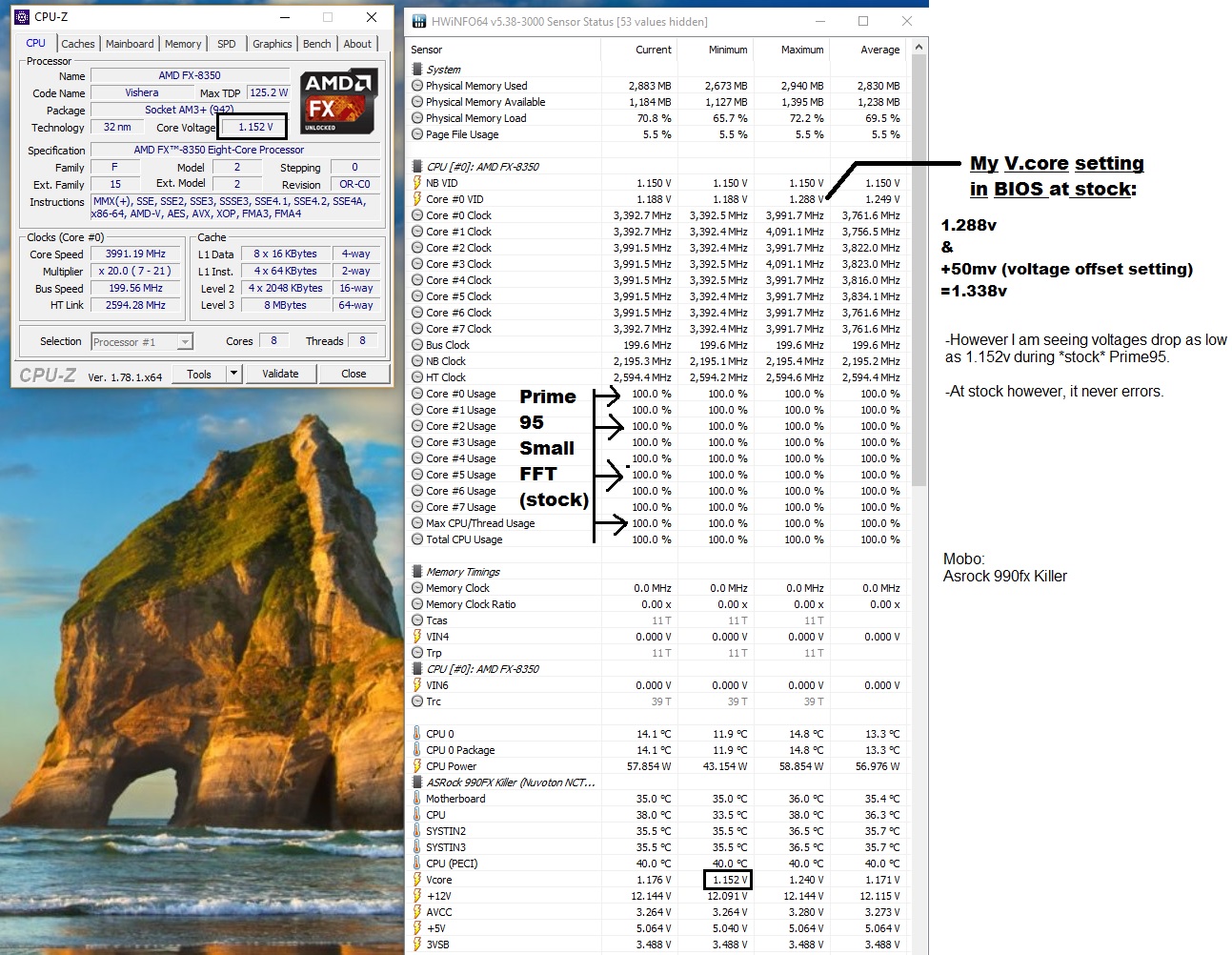Select the Level 3 cache 8 MBytes value
The width and height of the screenshot is (1232, 955).
tap(286, 305)
